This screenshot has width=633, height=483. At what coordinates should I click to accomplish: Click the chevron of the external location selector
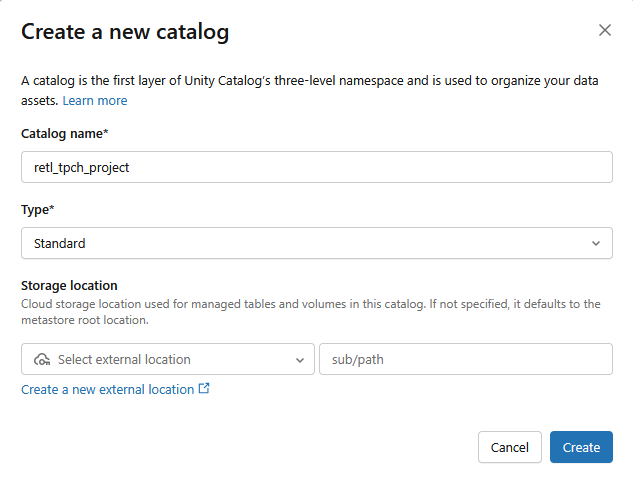pos(300,359)
